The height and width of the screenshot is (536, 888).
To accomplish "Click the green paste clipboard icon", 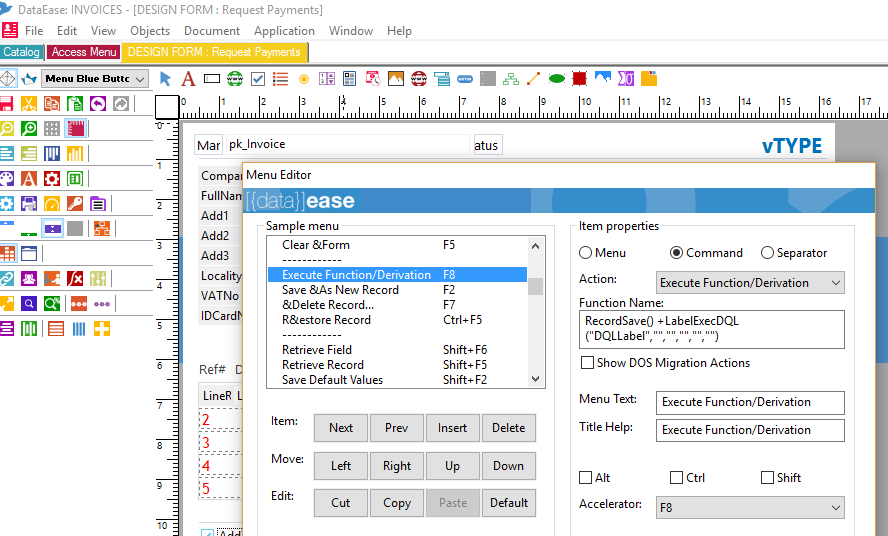I will point(75,104).
